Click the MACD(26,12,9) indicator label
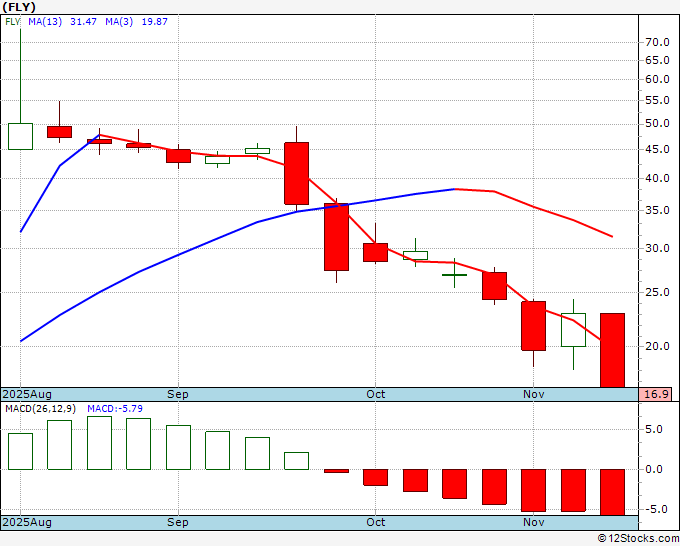Viewport: 680px width, 546px height. pyautogui.click(x=40, y=409)
